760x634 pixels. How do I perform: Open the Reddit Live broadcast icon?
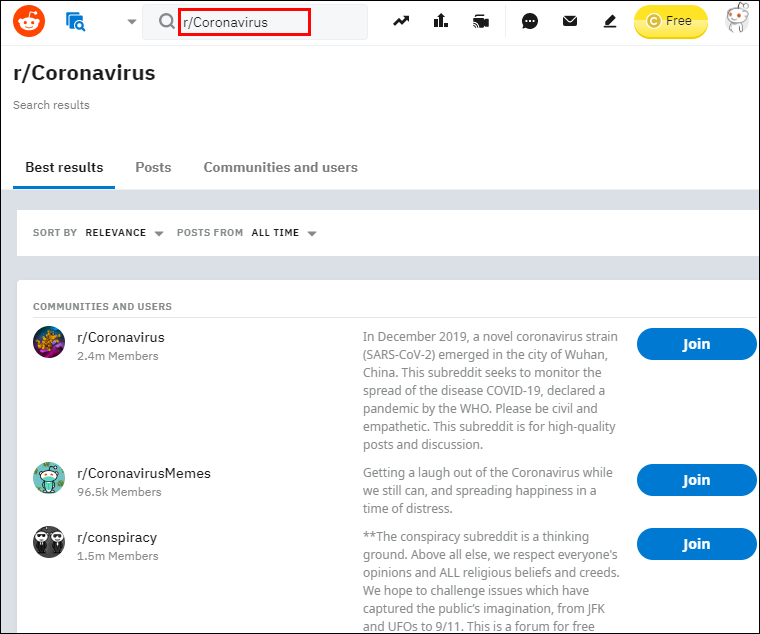(480, 21)
